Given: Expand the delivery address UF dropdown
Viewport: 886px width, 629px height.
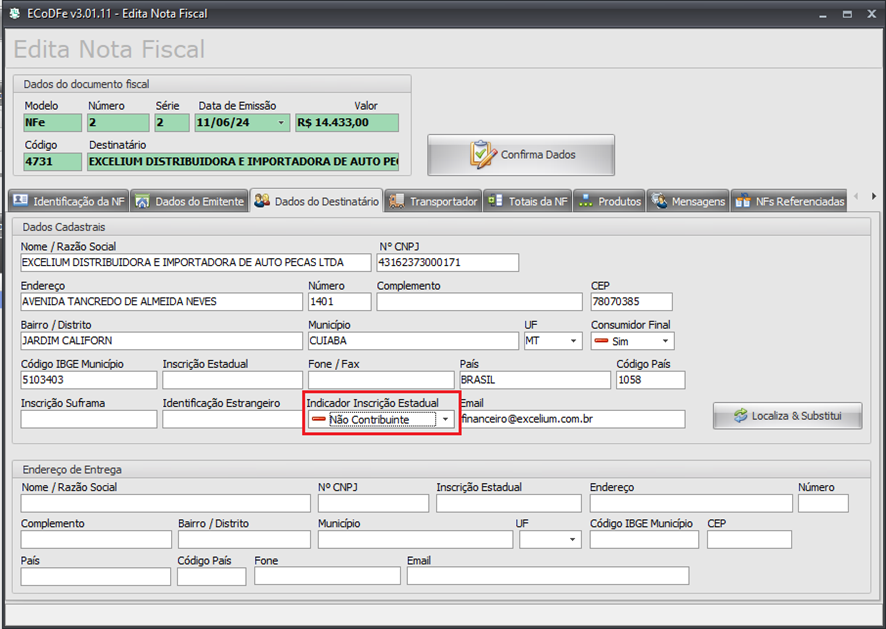Looking at the screenshot, I should point(573,540).
